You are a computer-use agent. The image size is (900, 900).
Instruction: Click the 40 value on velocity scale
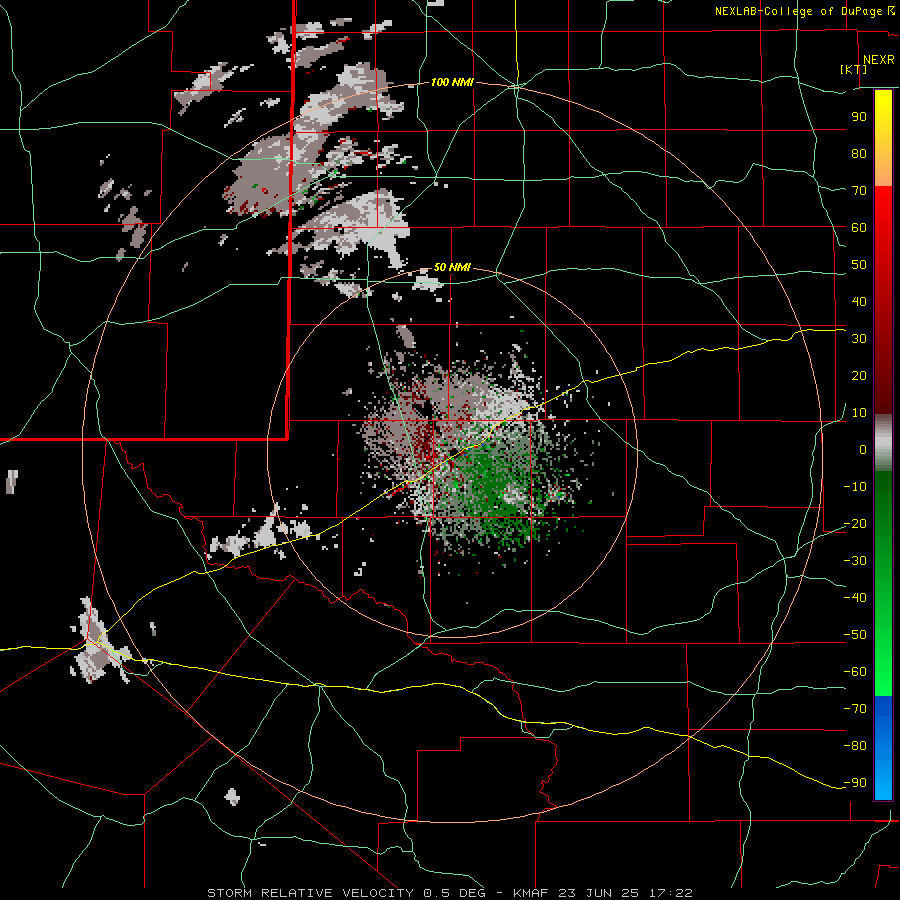point(859,302)
